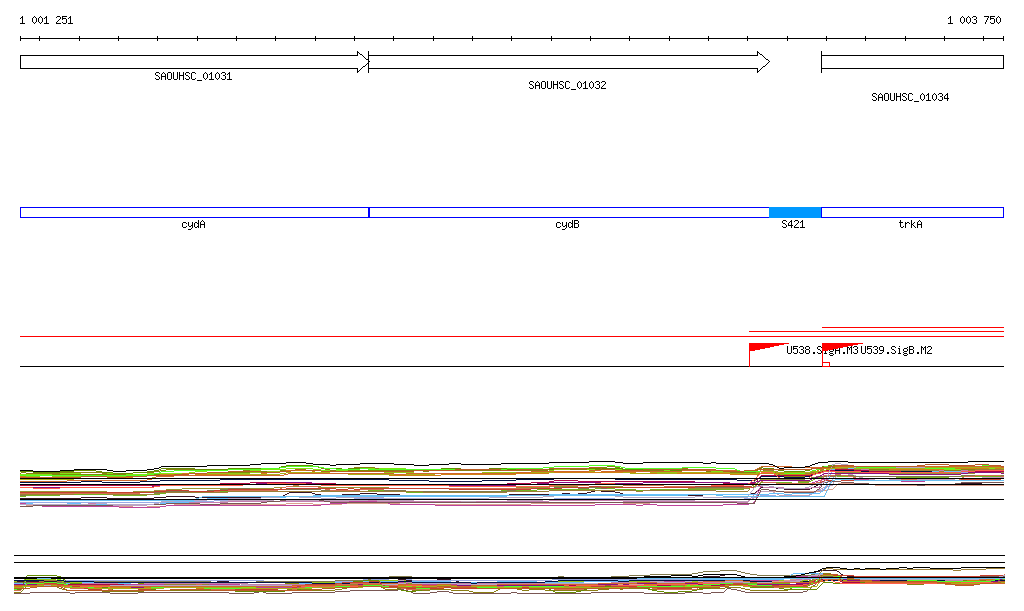Click the cydA gene name label

194,225
